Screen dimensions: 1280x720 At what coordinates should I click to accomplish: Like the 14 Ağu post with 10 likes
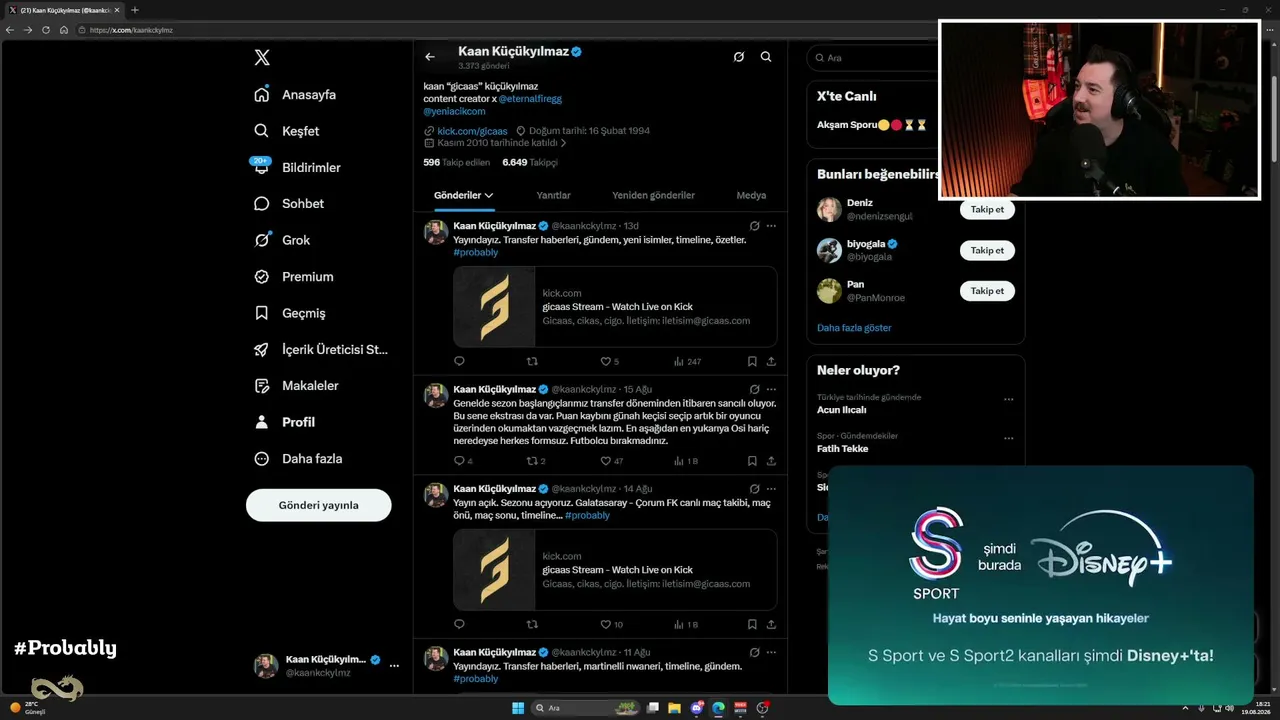[x=612, y=624]
